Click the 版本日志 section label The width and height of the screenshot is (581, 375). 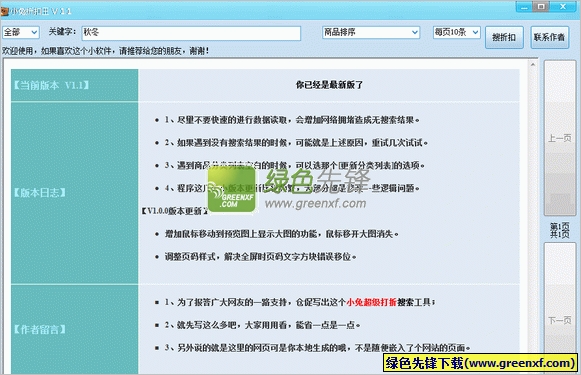coord(39,193)
